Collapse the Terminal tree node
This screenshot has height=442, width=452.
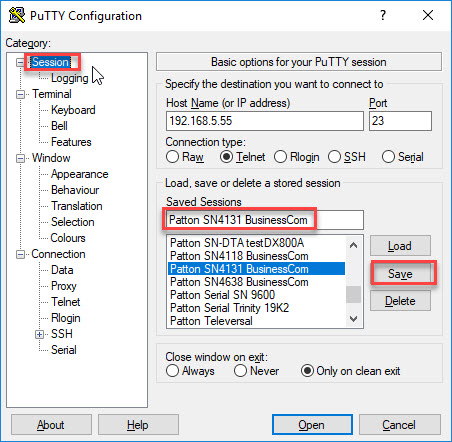(20, 94)
